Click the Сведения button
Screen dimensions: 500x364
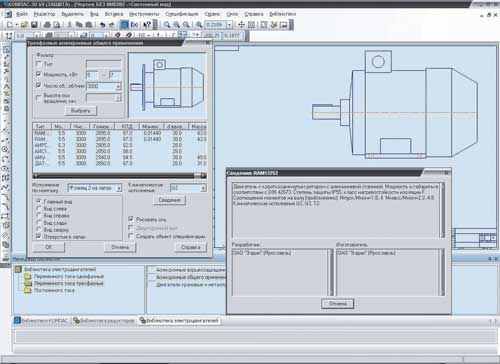tap(169, 200)
